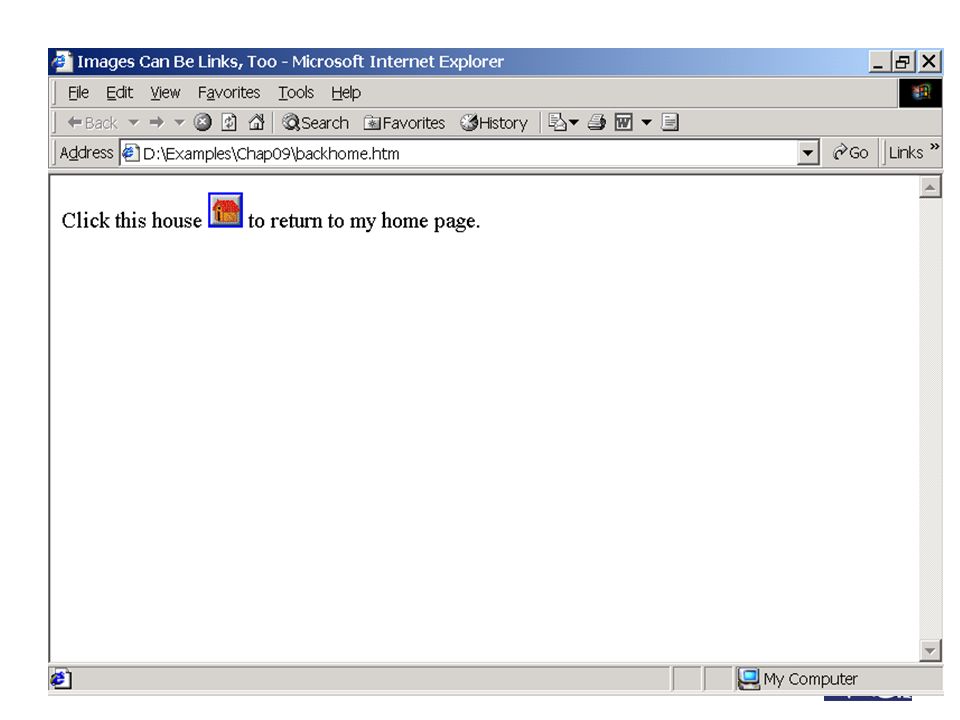Image resolution: width=960 pixels, height=720 pixels.
Task: Expand the Edit with Word dropdown arrow
Action: pos(647,122)
